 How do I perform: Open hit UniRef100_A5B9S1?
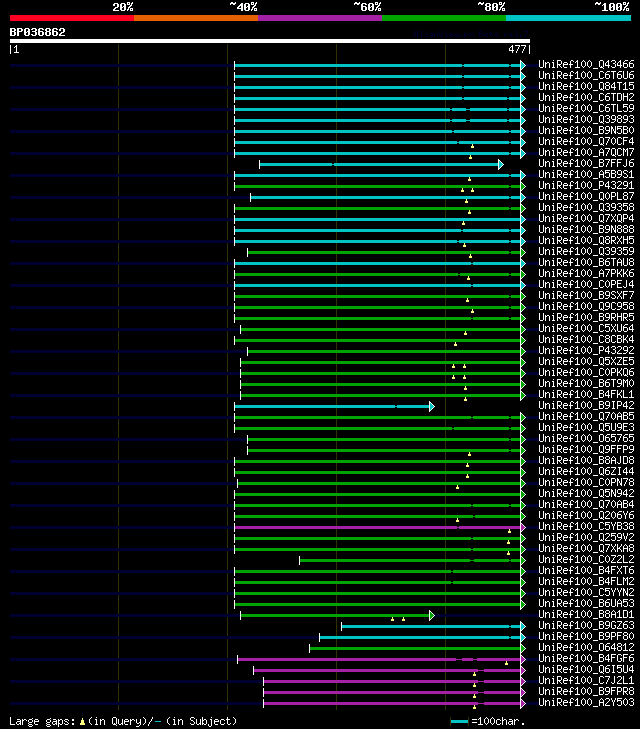coord(586,175)
